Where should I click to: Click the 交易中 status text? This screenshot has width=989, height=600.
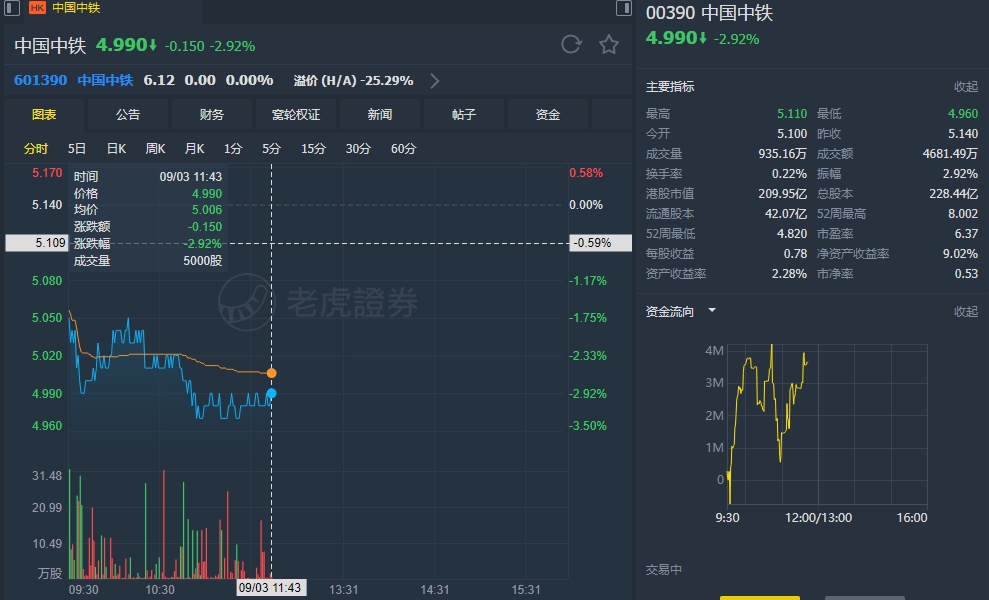point(664,570)
